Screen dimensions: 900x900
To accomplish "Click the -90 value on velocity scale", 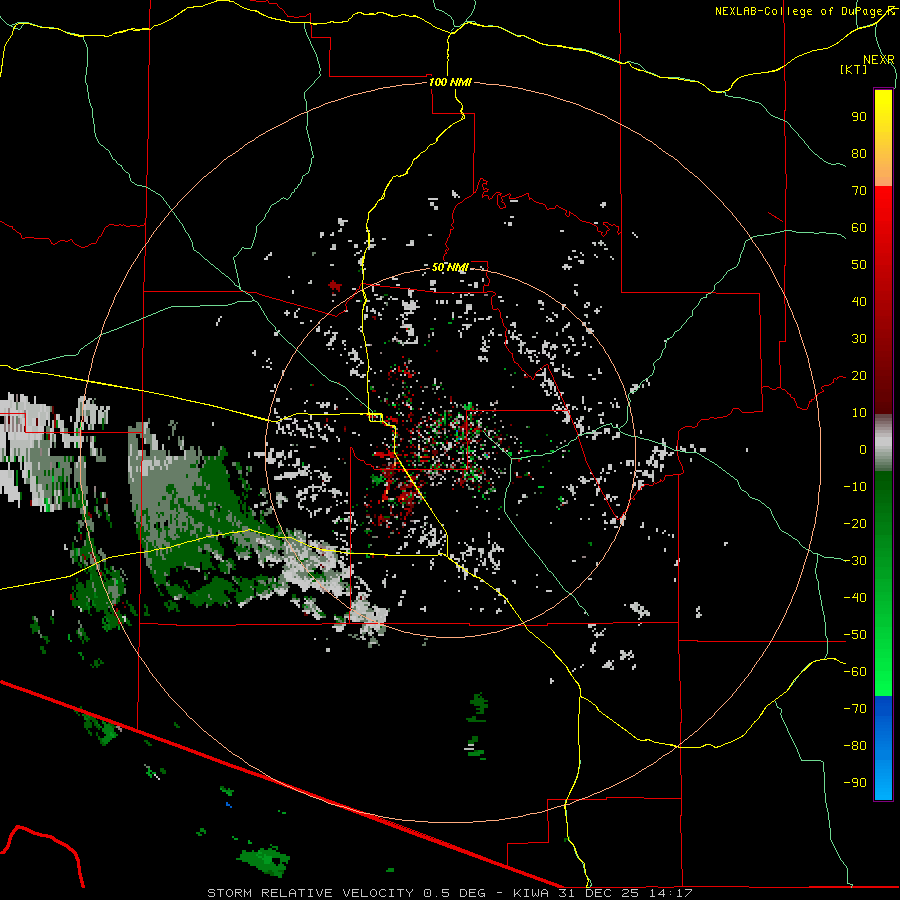I will coord(855,783).
